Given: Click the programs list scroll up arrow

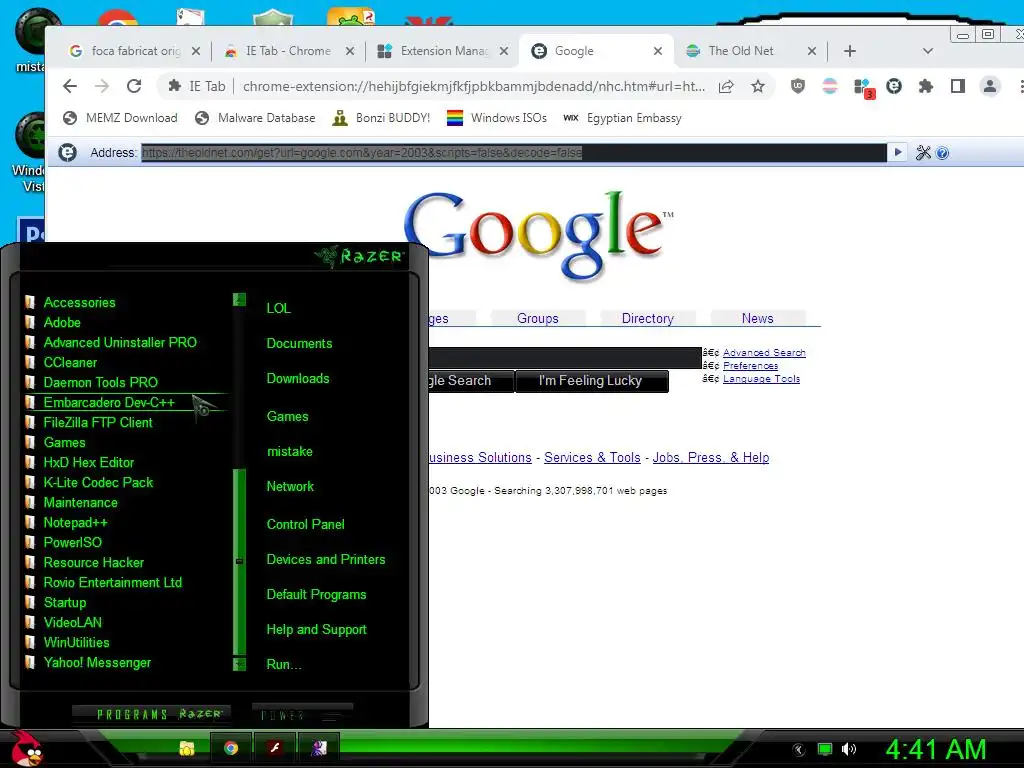Looking at the screenshot, I should click(239, 300).
